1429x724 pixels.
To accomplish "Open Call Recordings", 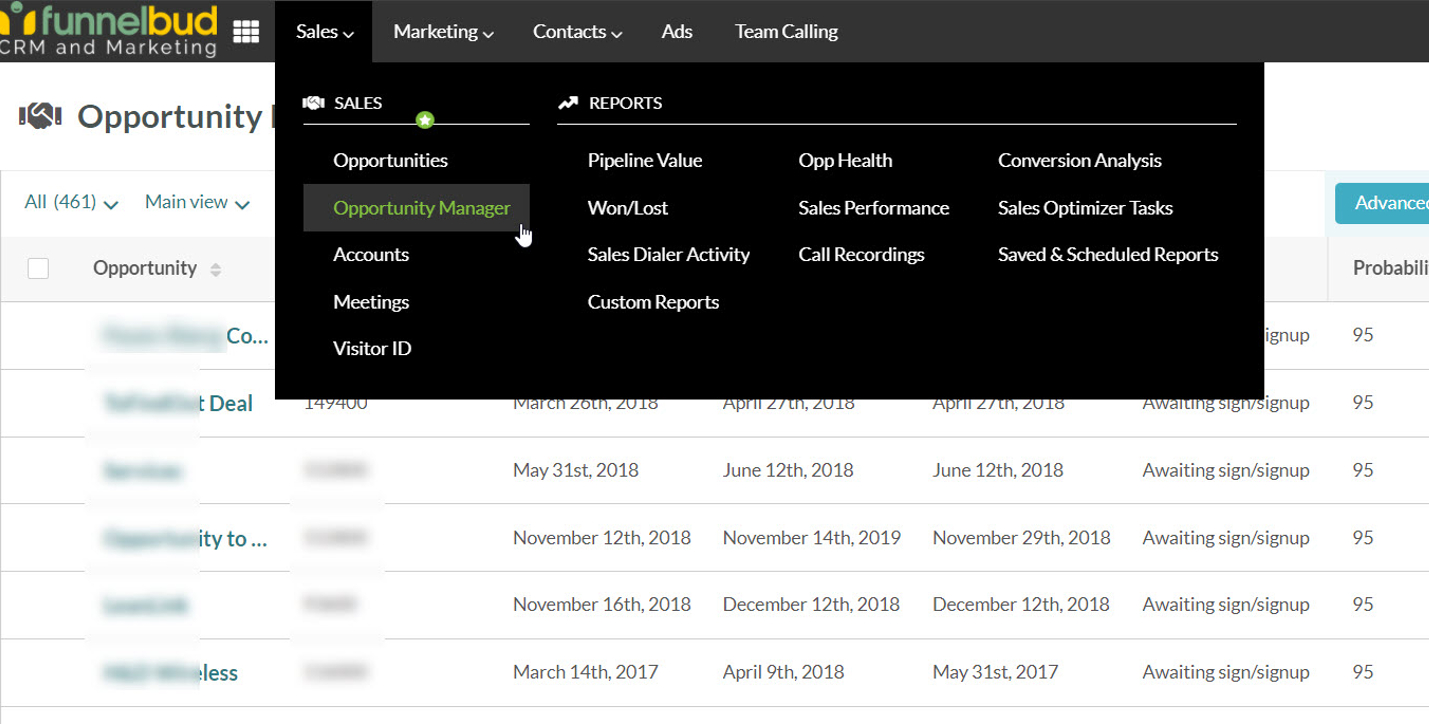I will click(x=861, y=254).
